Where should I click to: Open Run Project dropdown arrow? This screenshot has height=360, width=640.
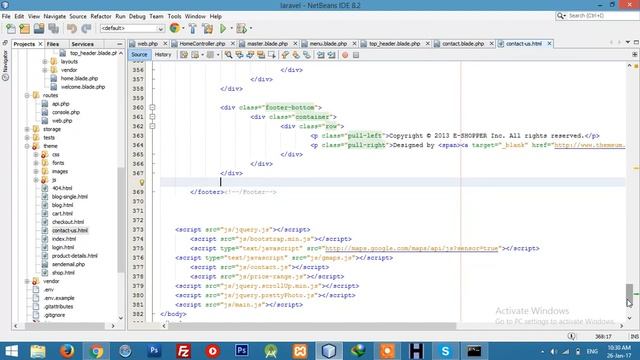[231, 28]
